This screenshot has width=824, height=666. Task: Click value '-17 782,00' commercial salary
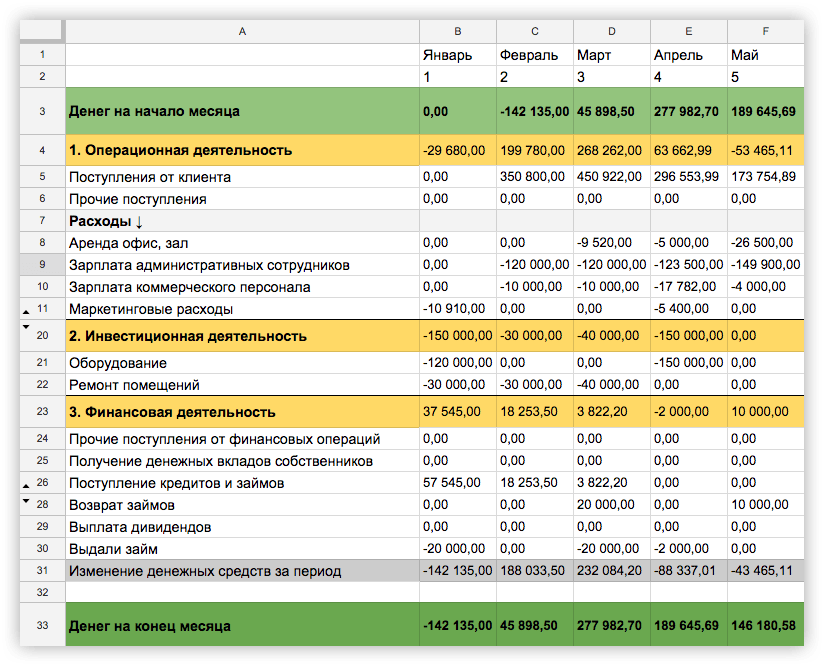pos(689,287)
